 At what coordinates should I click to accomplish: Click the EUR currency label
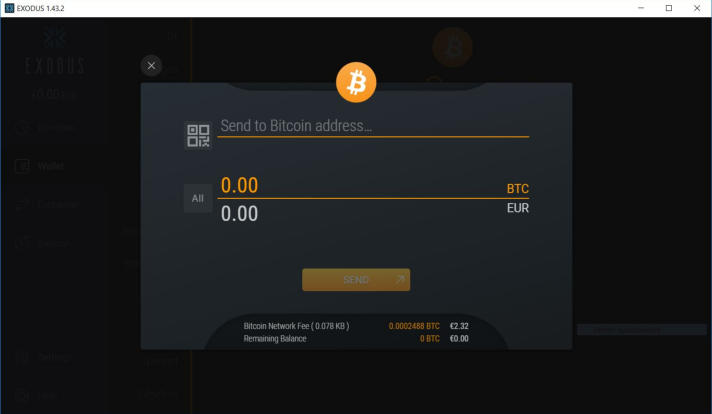pos(518,208)
